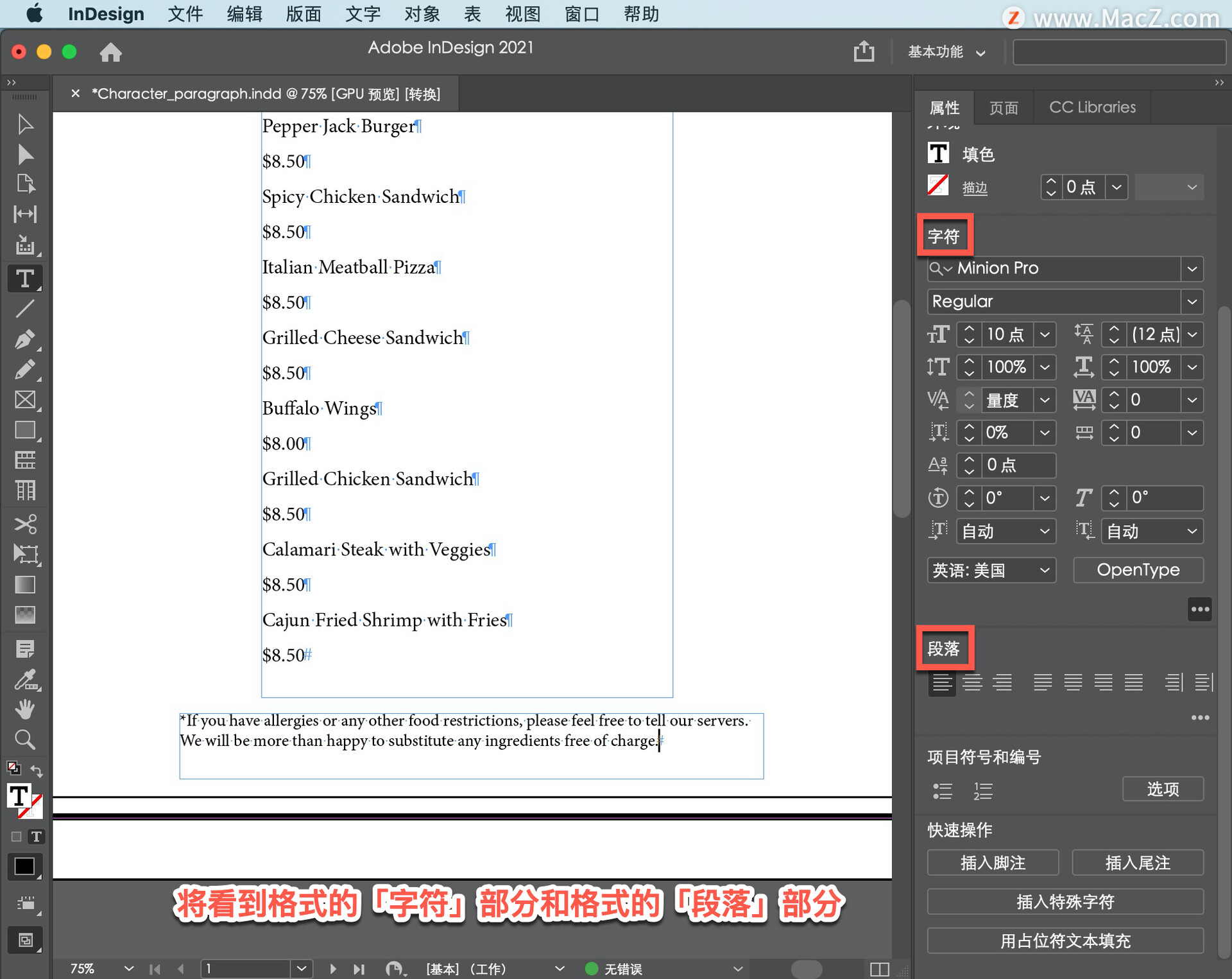The image size is (1232, 979).
Task: Click the 插入脚注 button
Action: coord(993,863)
